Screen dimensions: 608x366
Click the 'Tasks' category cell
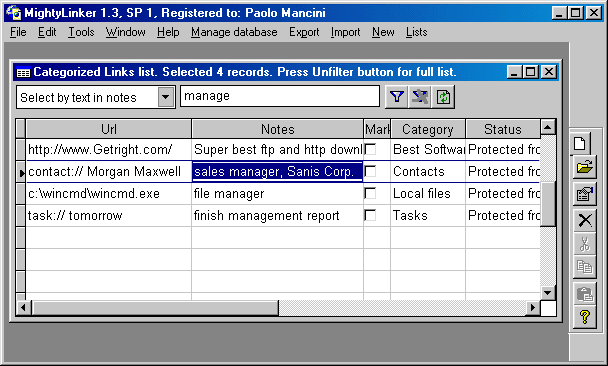428,216
